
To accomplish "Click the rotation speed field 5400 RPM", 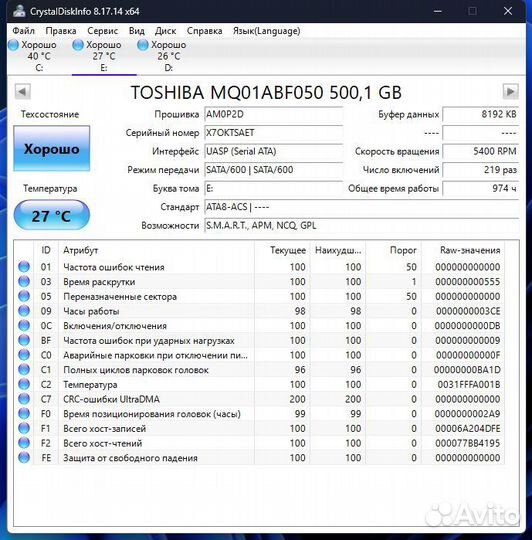I will (481, 151).
